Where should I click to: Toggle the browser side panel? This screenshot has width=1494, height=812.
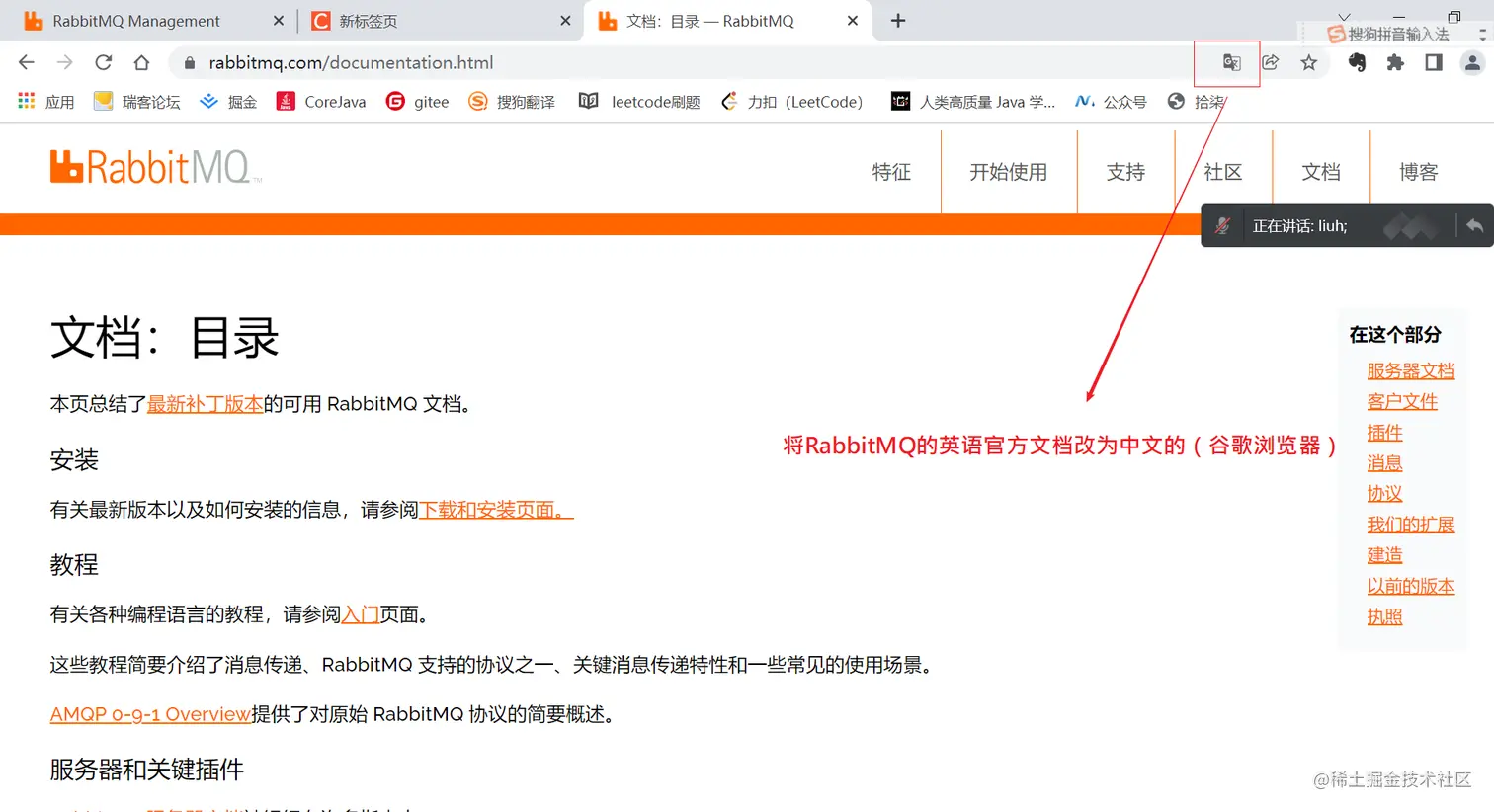(1434, 62)
